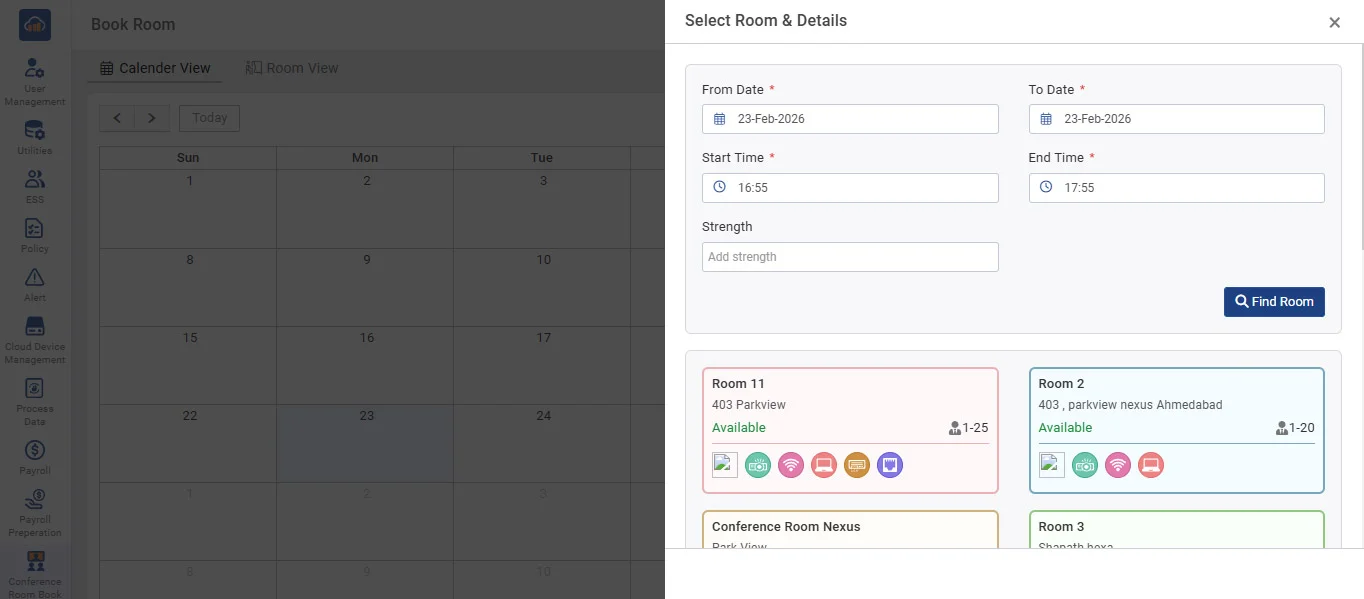1364x599 pixels.
Task: Click the air conditioner icon in Room 11
Action: click(857, 465)
